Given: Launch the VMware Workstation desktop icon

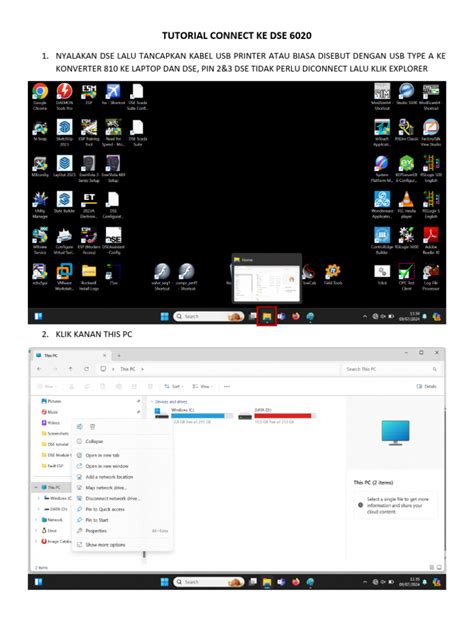Looking at the screenshot, I should point(64,276).
